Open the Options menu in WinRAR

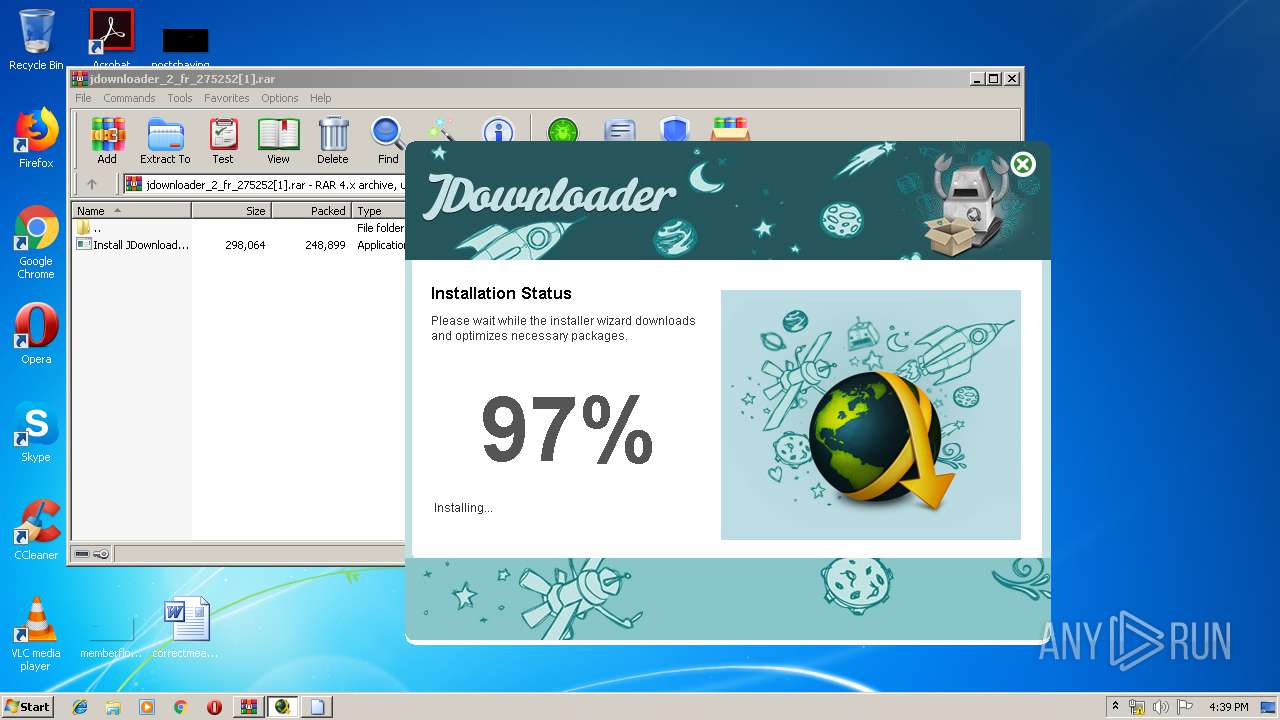280,98
